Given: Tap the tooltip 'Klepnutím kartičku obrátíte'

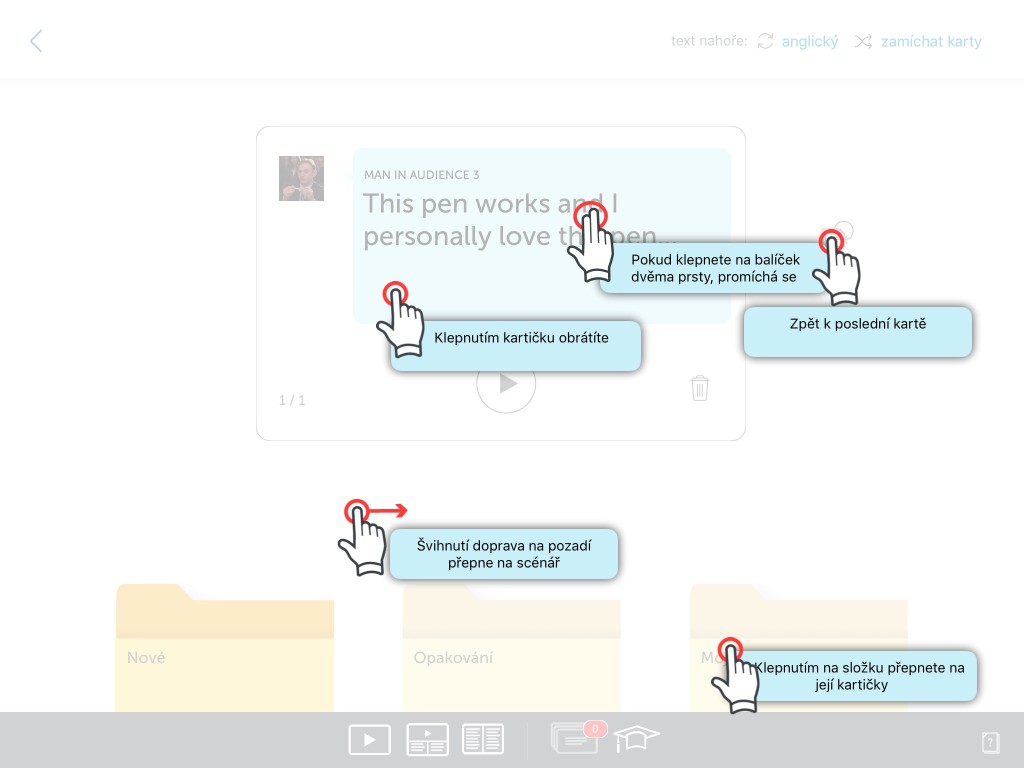Looking at the screenshot, I should [x=516, y=345].
